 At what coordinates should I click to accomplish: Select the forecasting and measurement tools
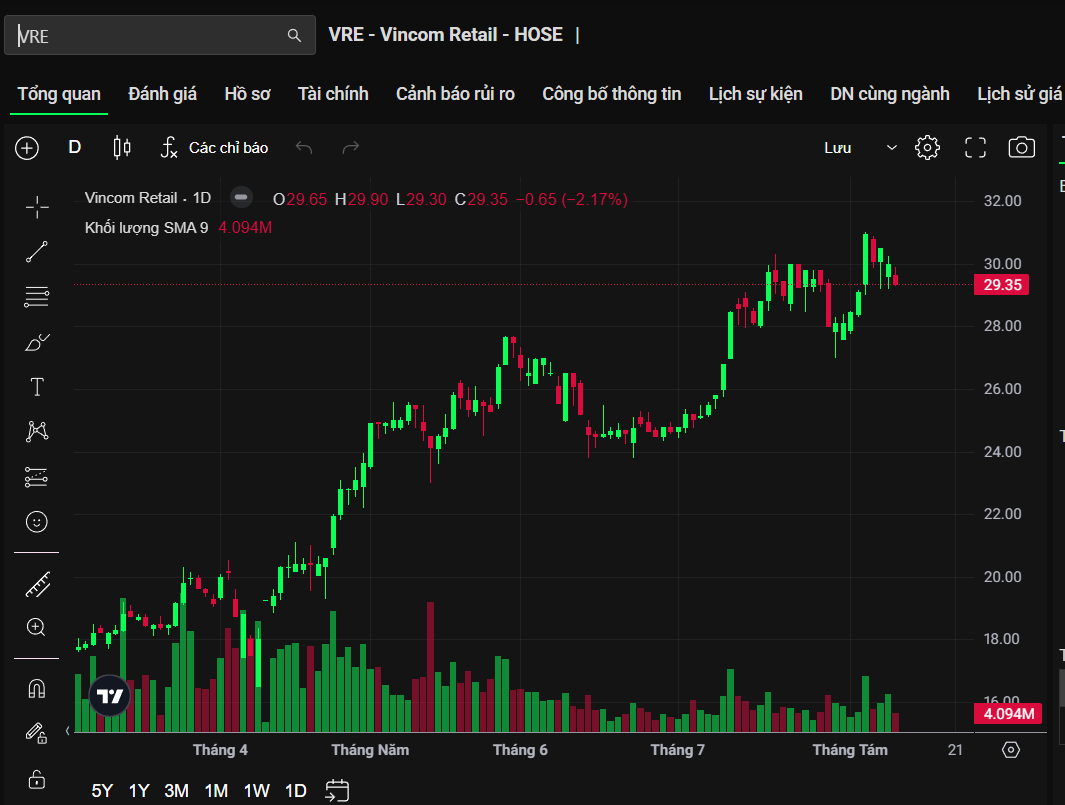click(x=37, y=477)
